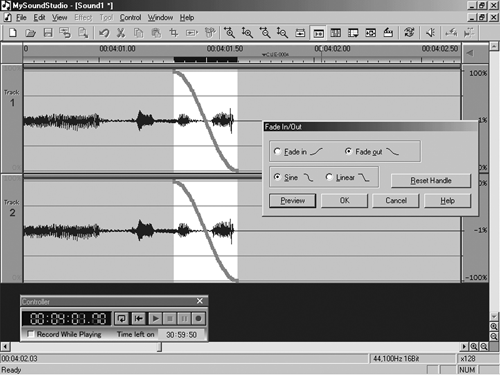Click the Help button in the fade dialog

[x=447, y=201]
